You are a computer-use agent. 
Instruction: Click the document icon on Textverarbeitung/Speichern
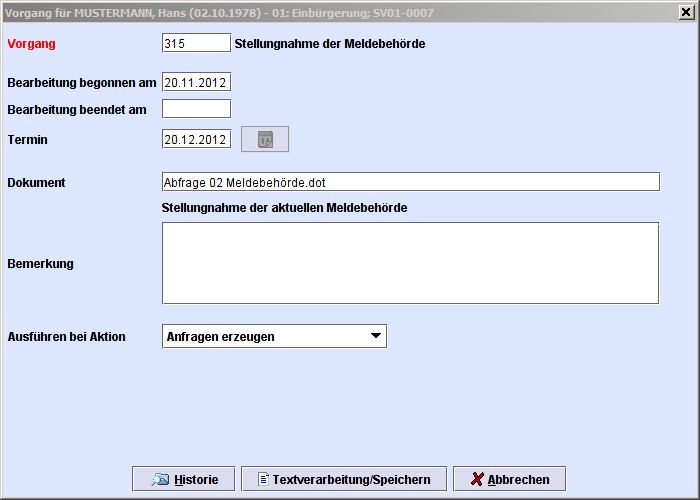(x=264, y=479)
